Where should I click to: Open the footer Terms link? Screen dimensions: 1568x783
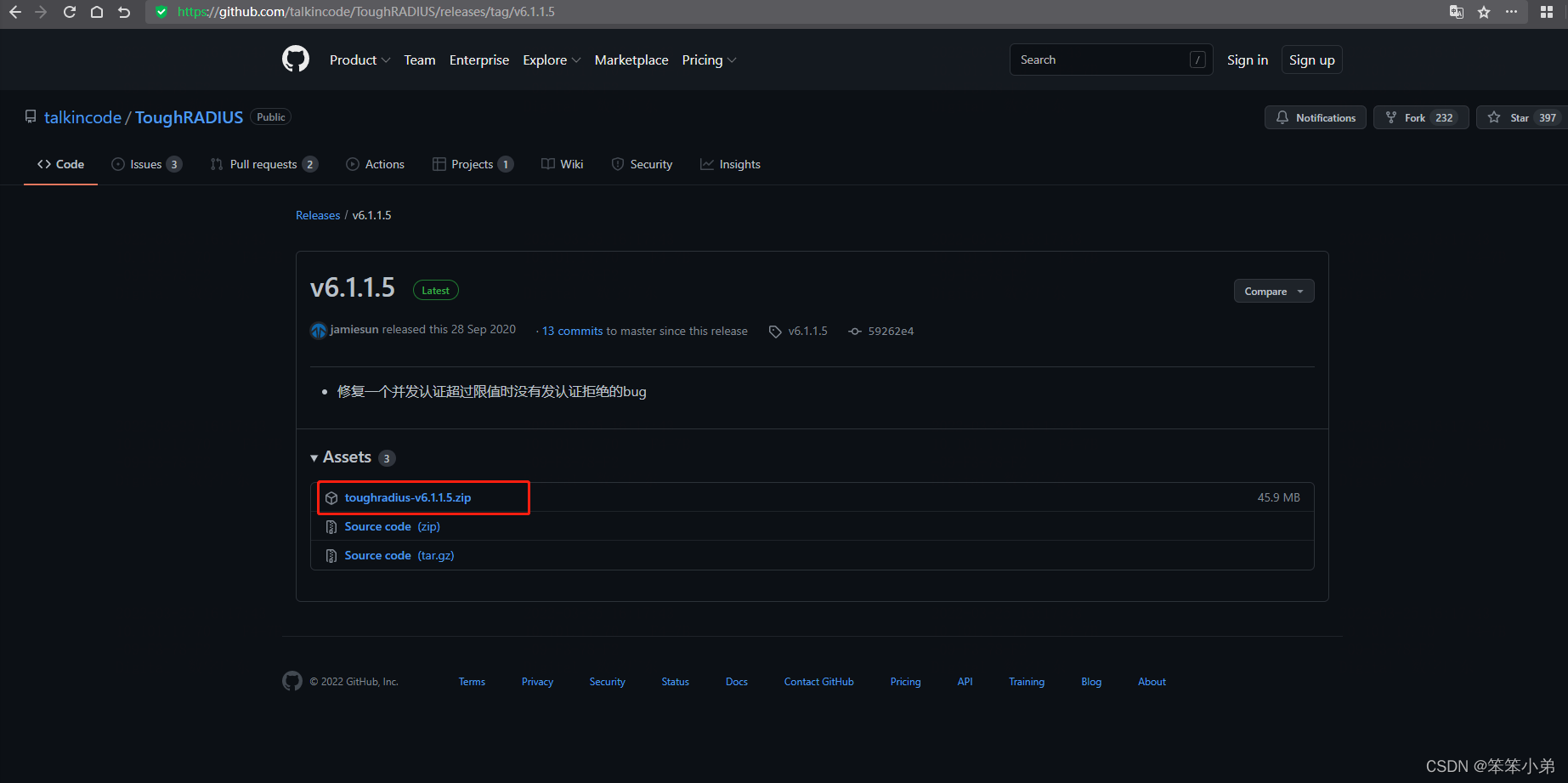click(x=472, y=682)
